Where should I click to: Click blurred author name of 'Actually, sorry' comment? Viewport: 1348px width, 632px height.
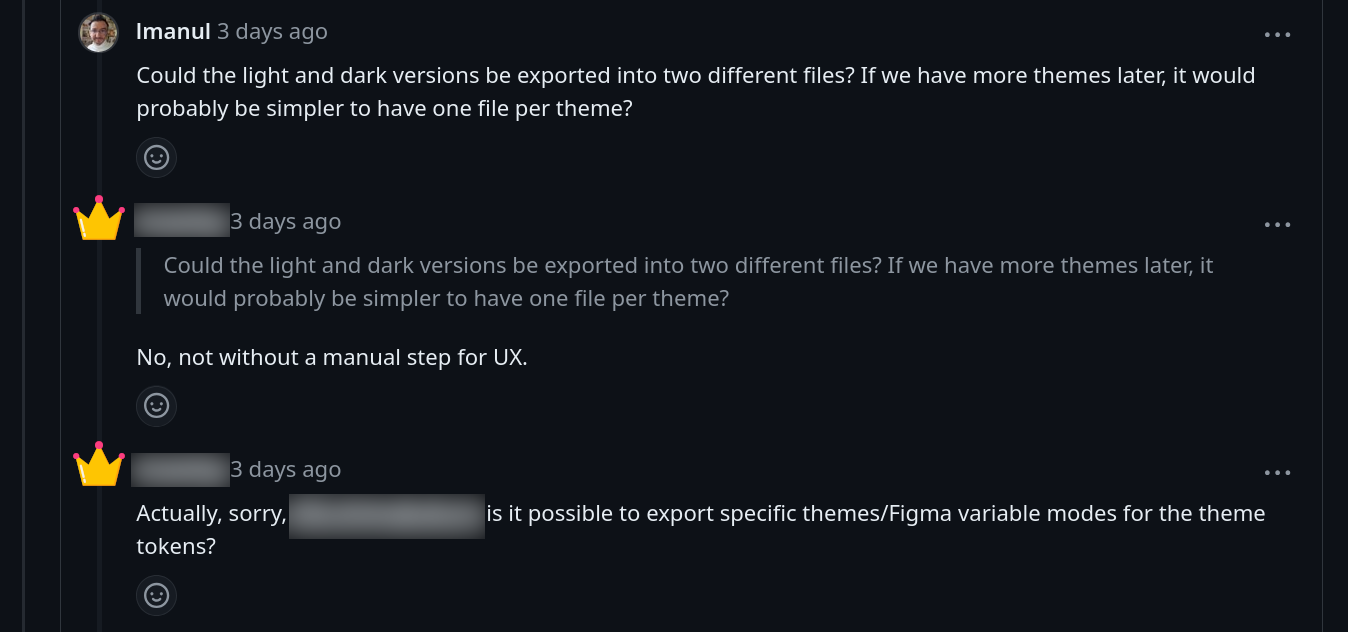point(181,469)
